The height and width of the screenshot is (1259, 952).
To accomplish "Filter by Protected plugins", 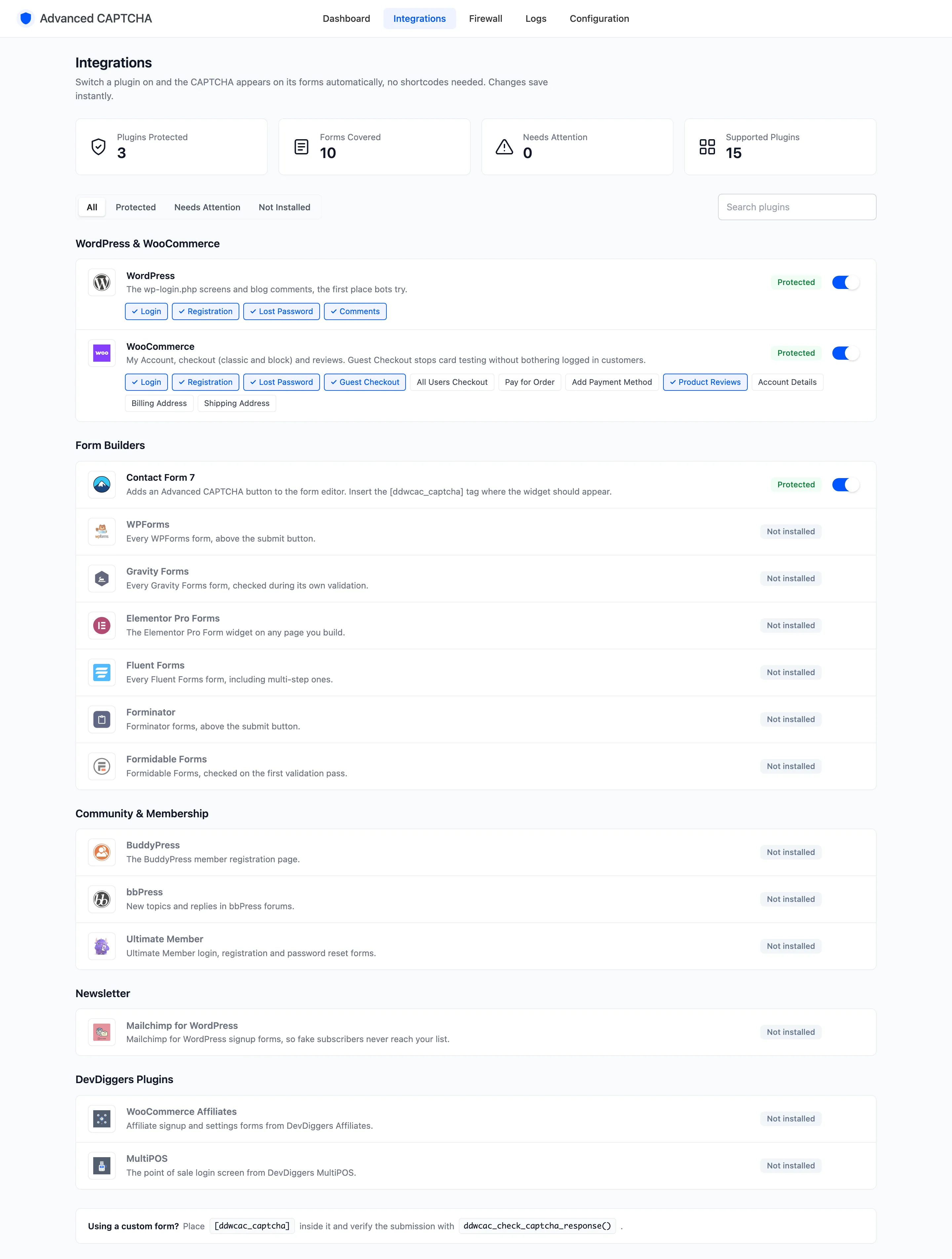I will point(136,207).
